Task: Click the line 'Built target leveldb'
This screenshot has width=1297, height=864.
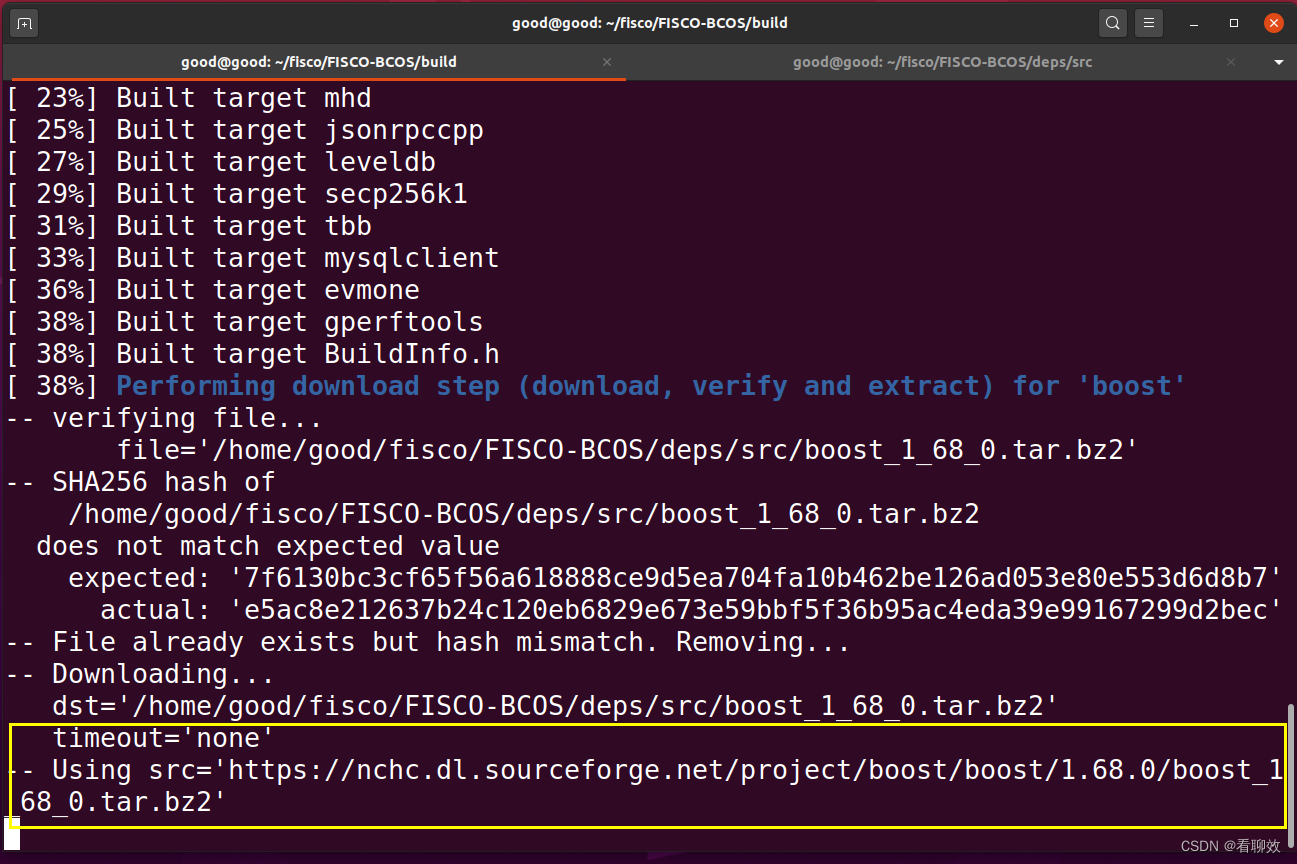Action: 221,162
